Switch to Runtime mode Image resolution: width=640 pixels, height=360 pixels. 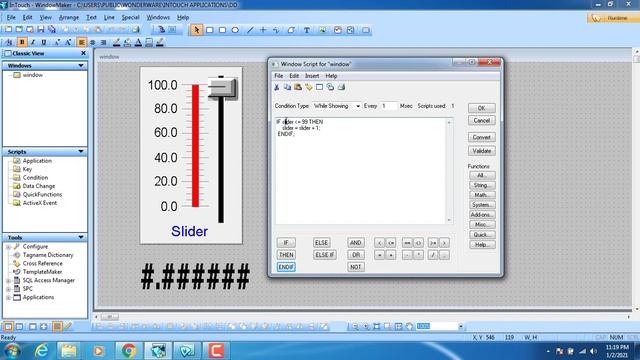[x=612, y=18]
